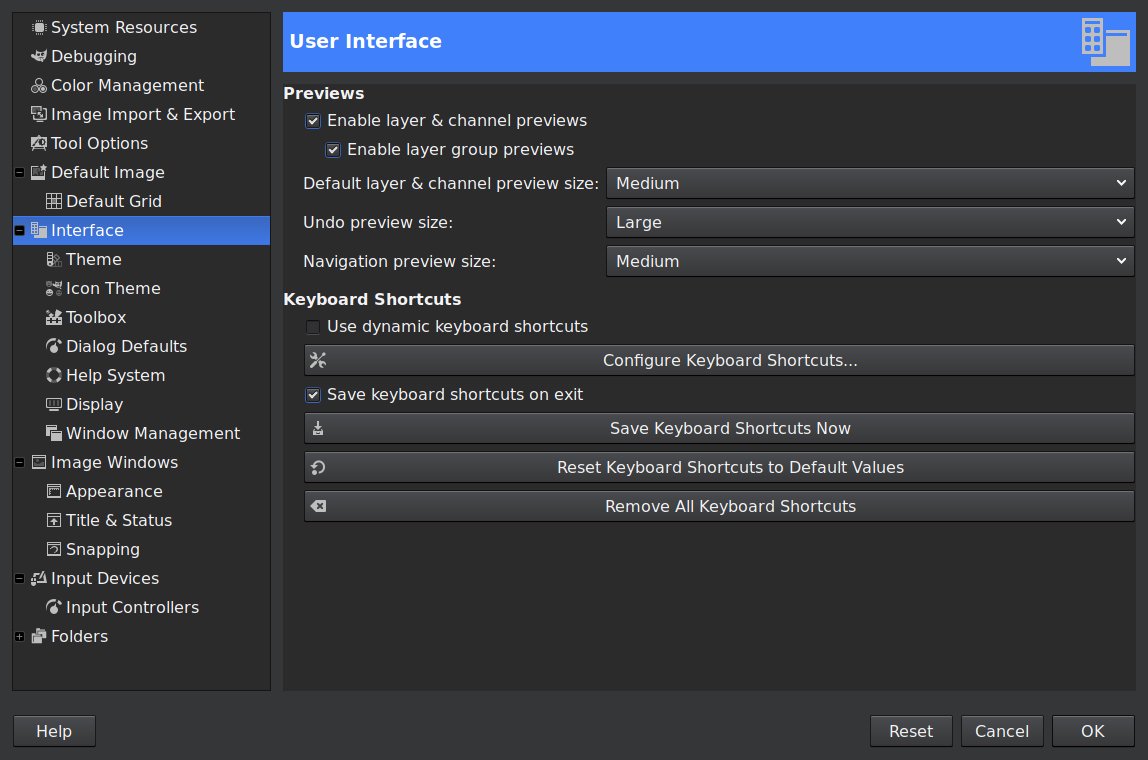This screenshot has width=1148, height=760.
Task: Click the Default Grid icon
Action: (x=54, y=202)
